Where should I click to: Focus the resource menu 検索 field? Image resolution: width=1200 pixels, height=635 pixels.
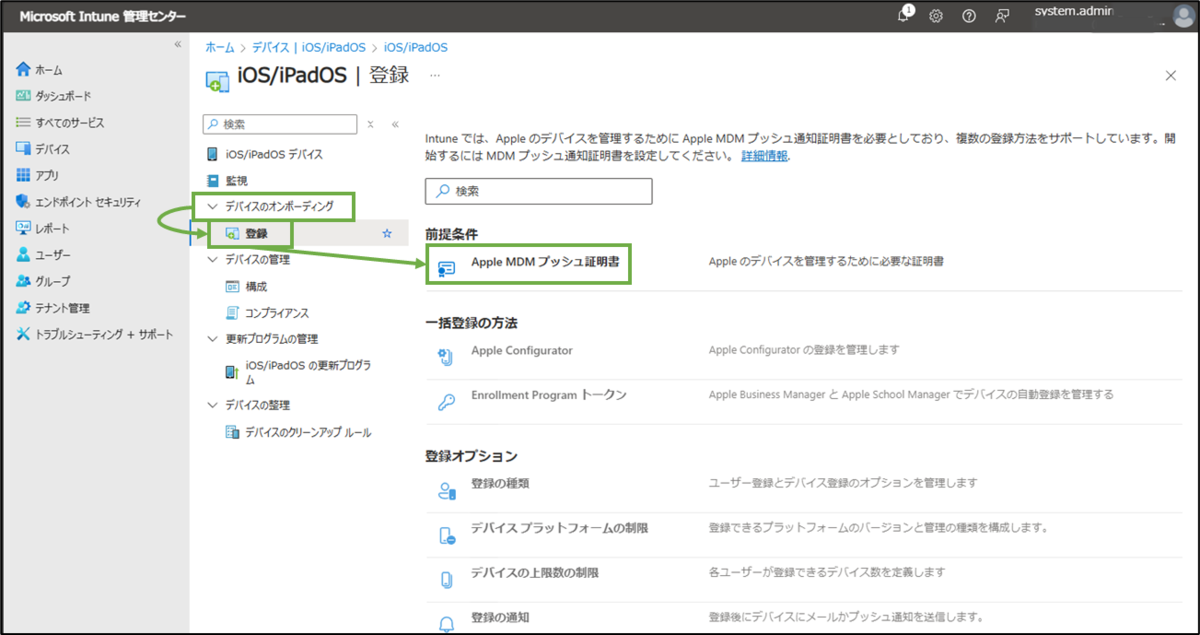click(280, 124)
